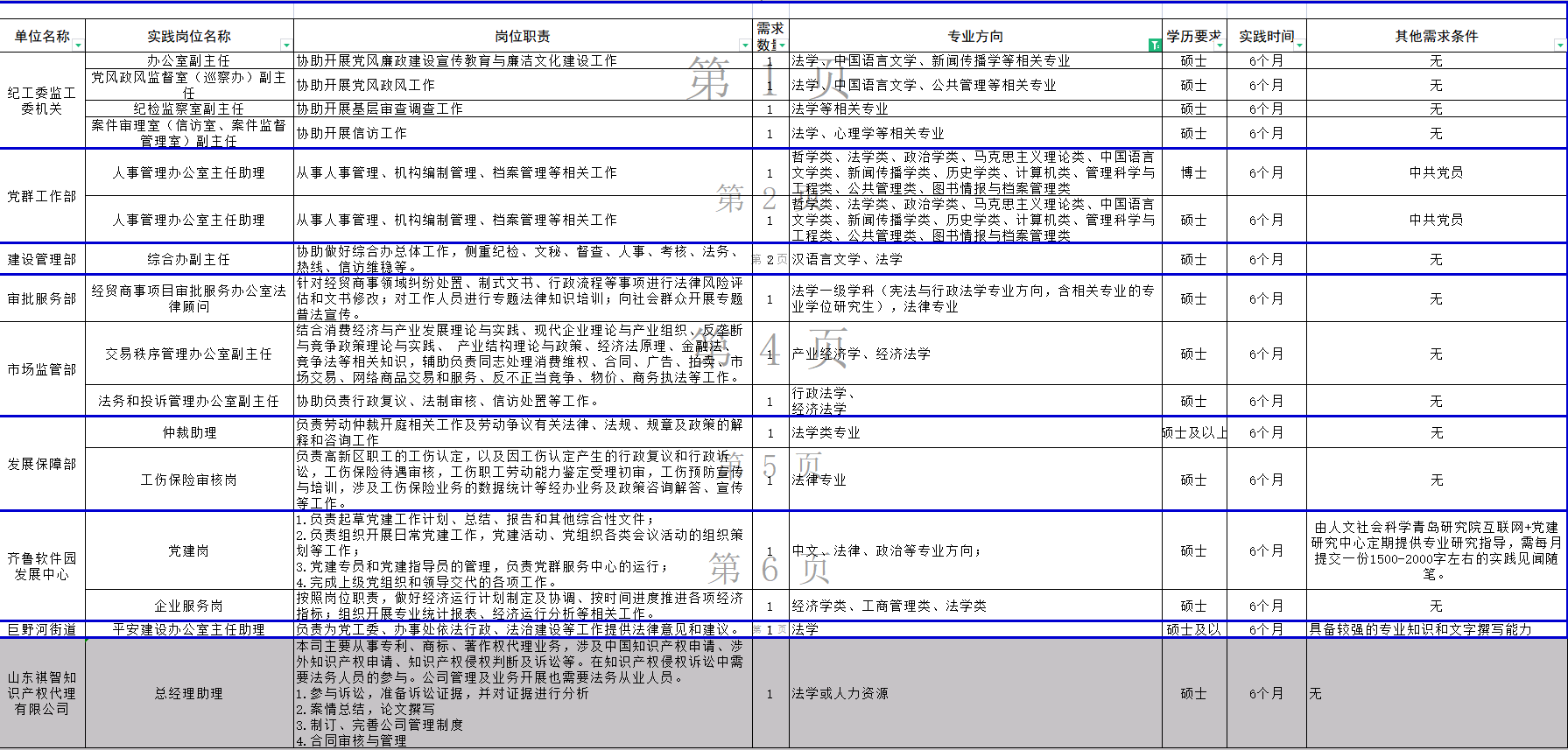Open the 实践时间 column filter dropdown
Screen dimensions: 1568x750
pos(1299,46)
